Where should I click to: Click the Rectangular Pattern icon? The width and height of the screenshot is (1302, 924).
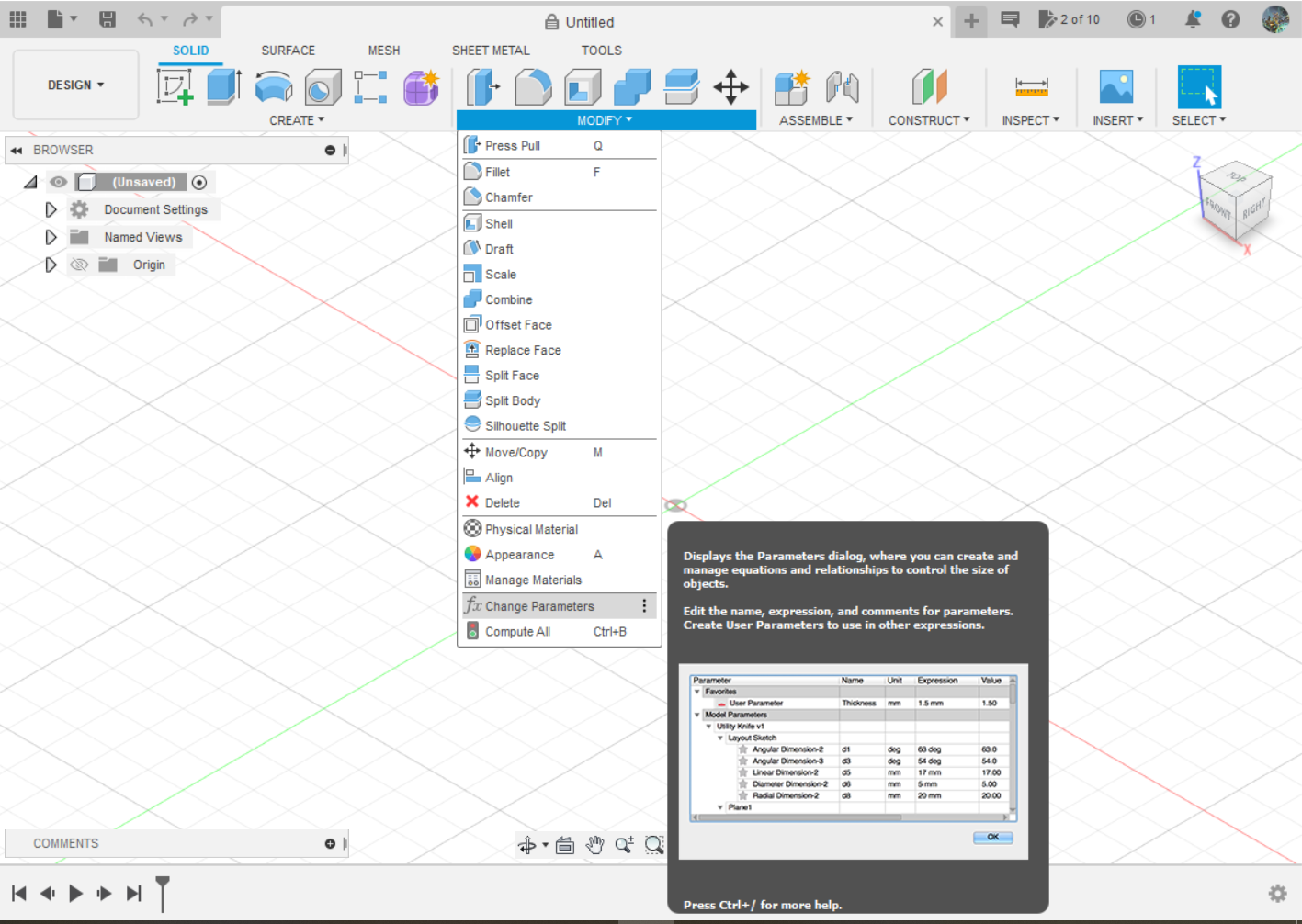point(370,87)
